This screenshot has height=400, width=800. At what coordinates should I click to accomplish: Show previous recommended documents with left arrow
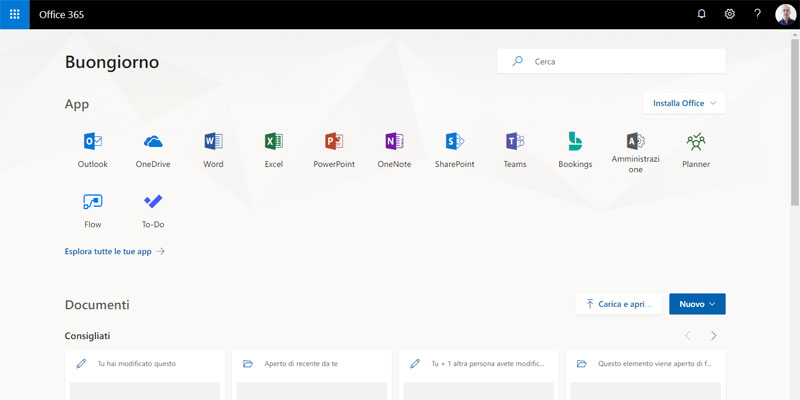688,336
